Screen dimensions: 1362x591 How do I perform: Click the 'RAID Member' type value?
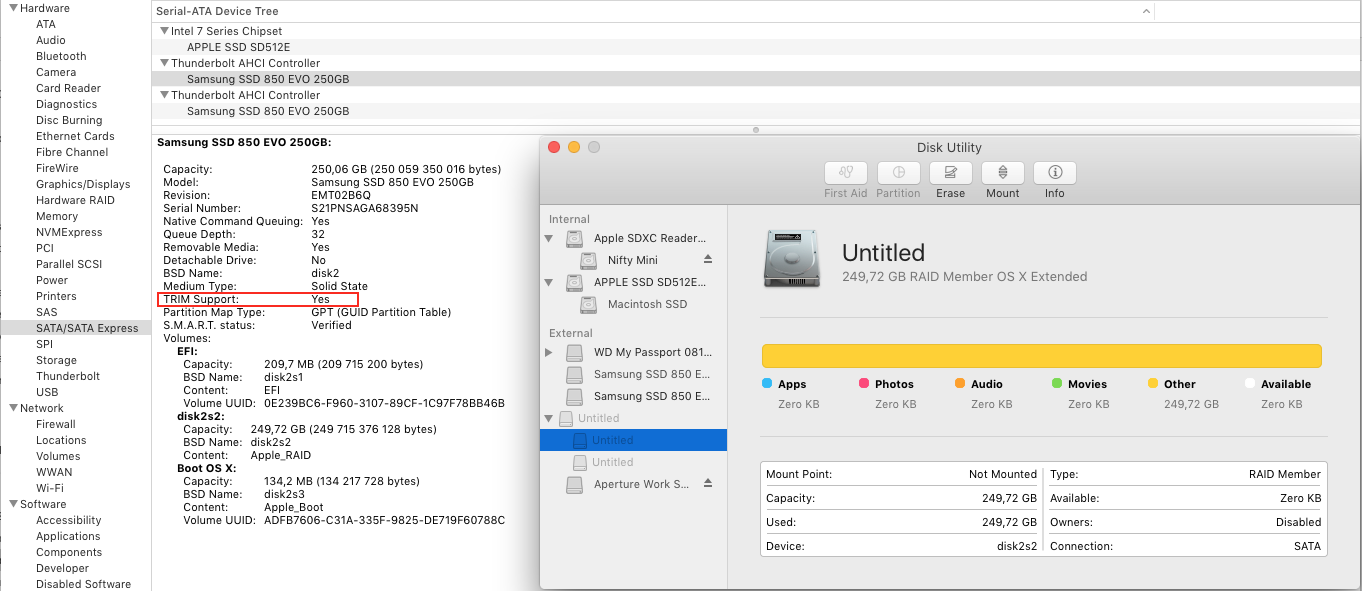click(1285, 474)
